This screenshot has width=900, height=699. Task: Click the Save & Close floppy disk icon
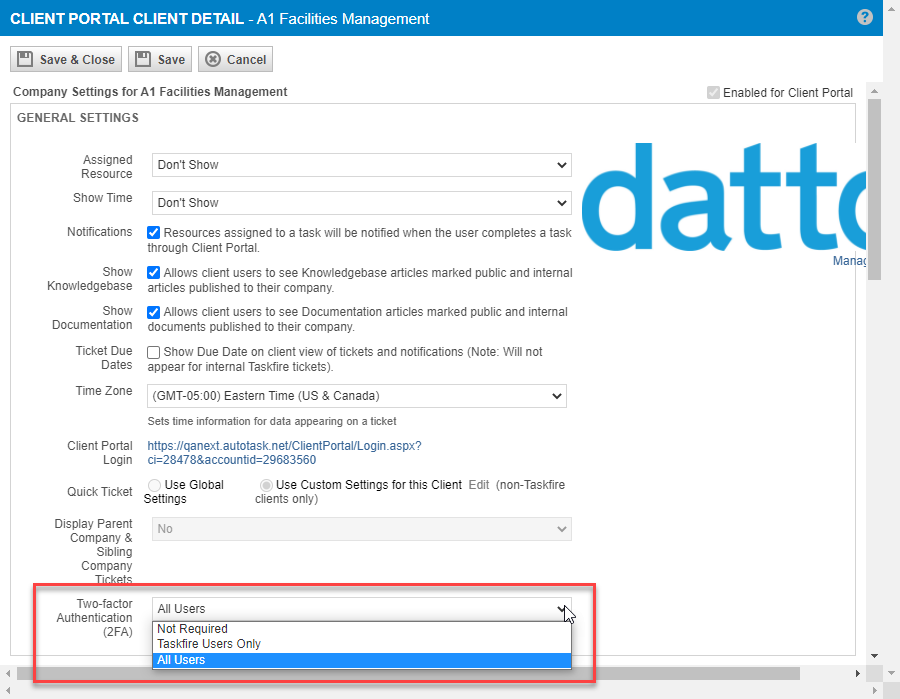[x=25, y=59]
